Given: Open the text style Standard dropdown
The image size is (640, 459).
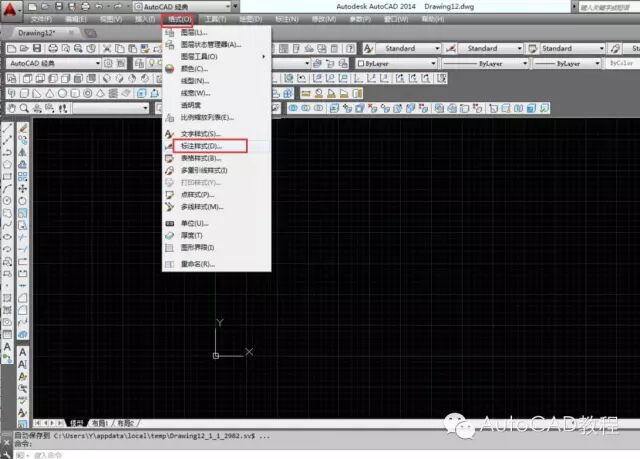Looking at the screenshot, I should 408,49.
